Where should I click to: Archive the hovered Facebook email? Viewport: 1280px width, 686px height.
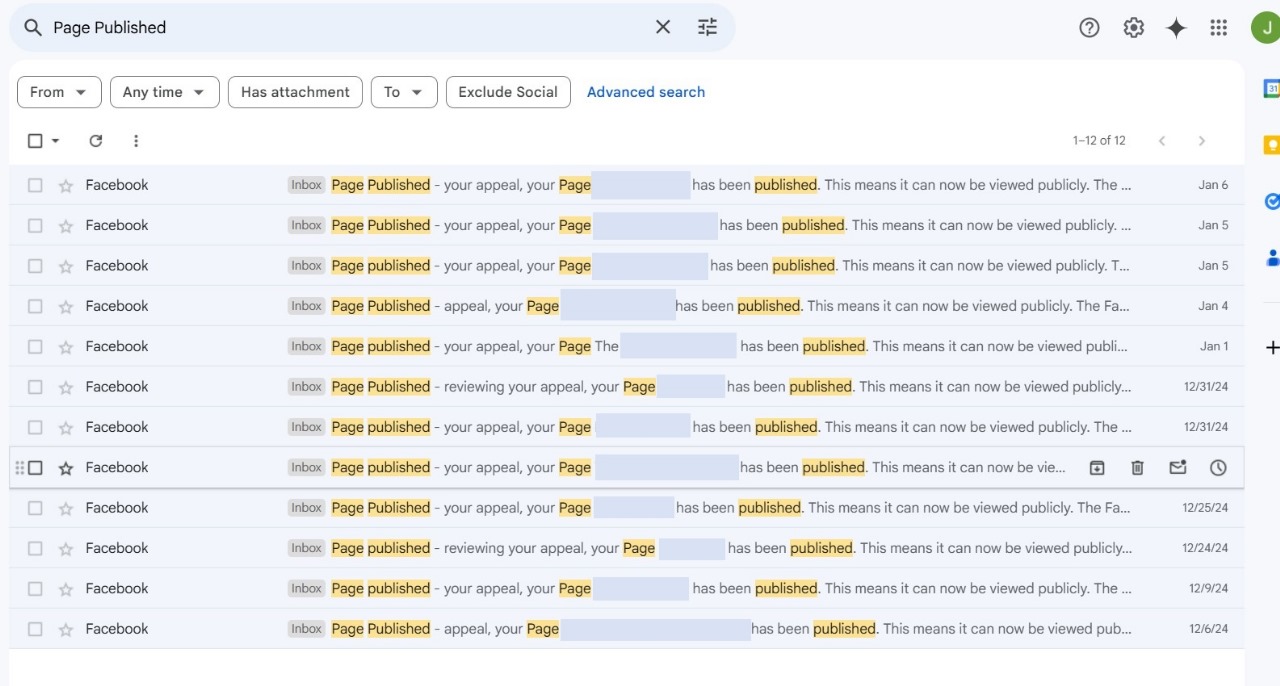pyautogui.click(x=1097, y=468)
